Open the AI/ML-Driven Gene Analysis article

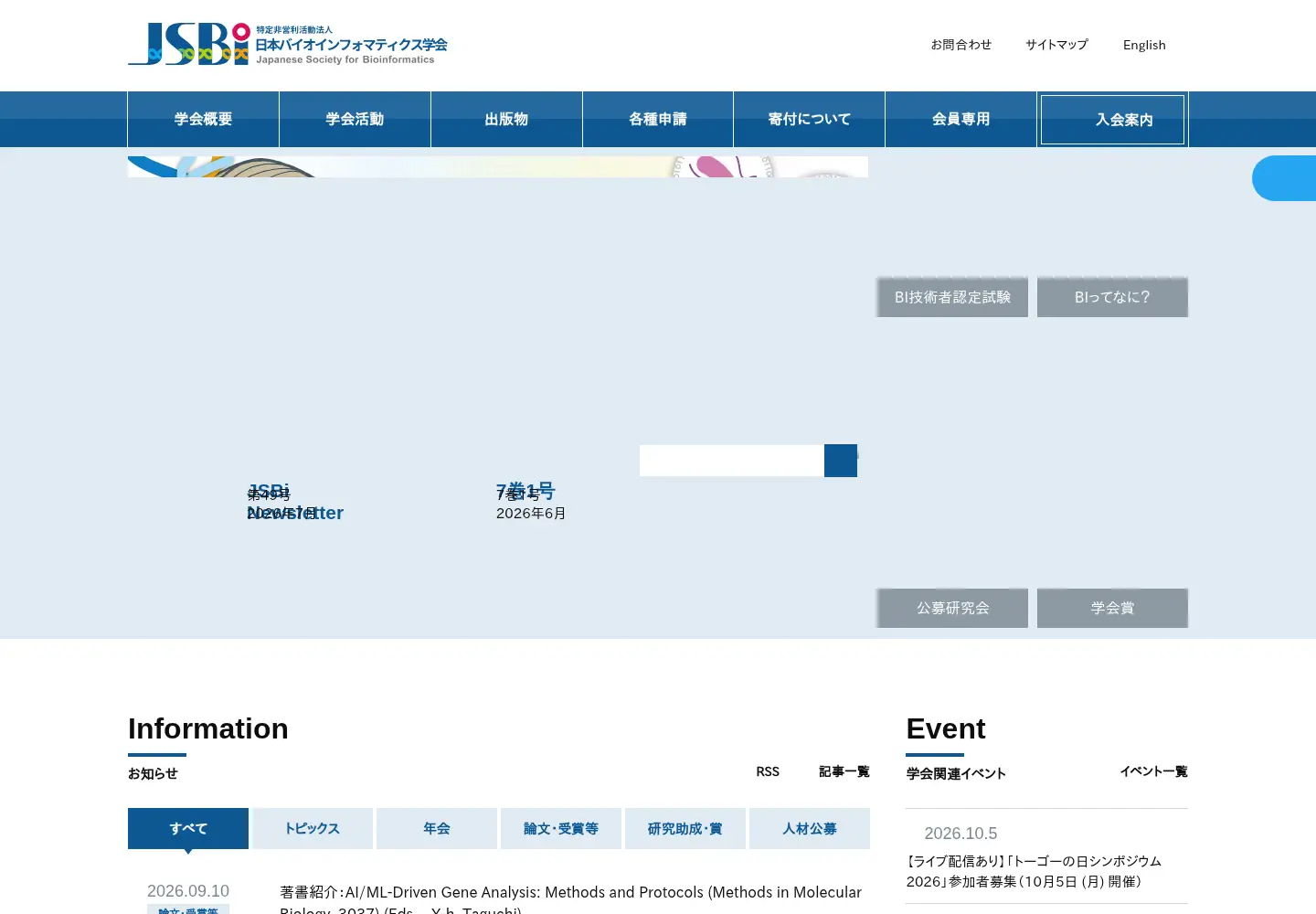(x=571, y=899)
